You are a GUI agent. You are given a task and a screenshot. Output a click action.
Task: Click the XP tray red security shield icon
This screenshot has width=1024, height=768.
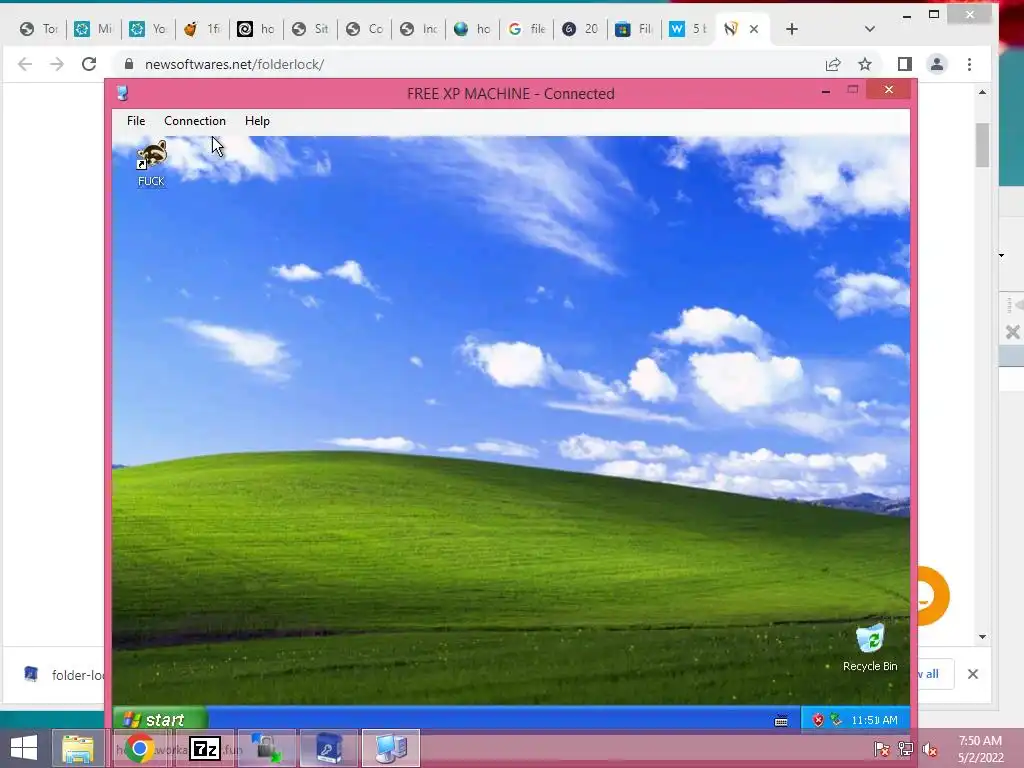(x=818, y=720)
